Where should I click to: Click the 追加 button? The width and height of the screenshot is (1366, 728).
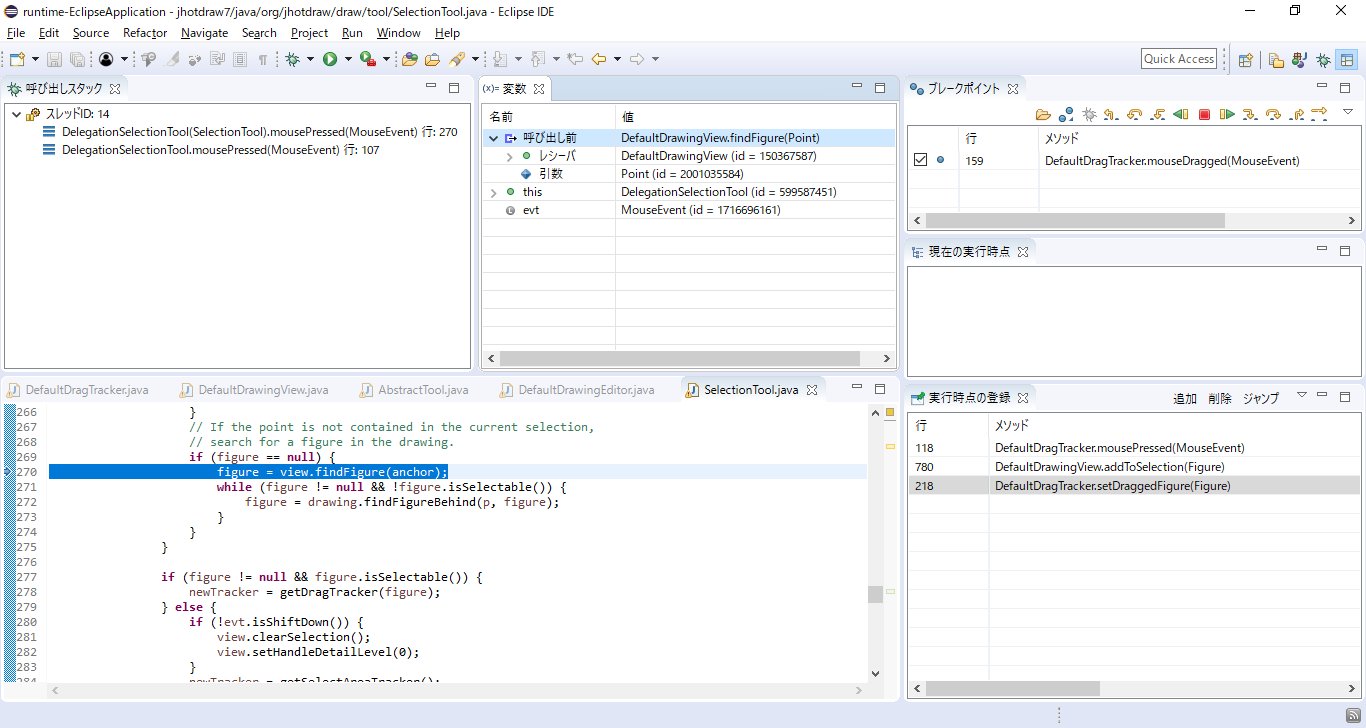pyautogui.click(x=1184, y=398)
